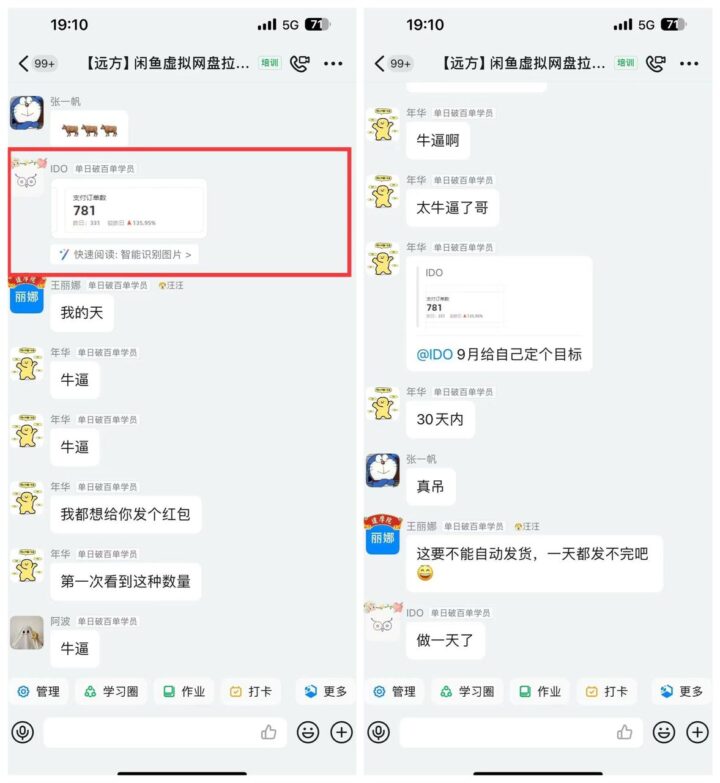
Task: Open three-dot more options in right header
Action: coord(689,63)
